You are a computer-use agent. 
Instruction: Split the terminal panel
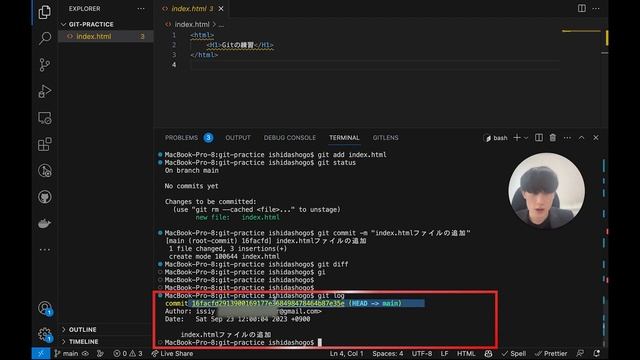click(539, 138)
